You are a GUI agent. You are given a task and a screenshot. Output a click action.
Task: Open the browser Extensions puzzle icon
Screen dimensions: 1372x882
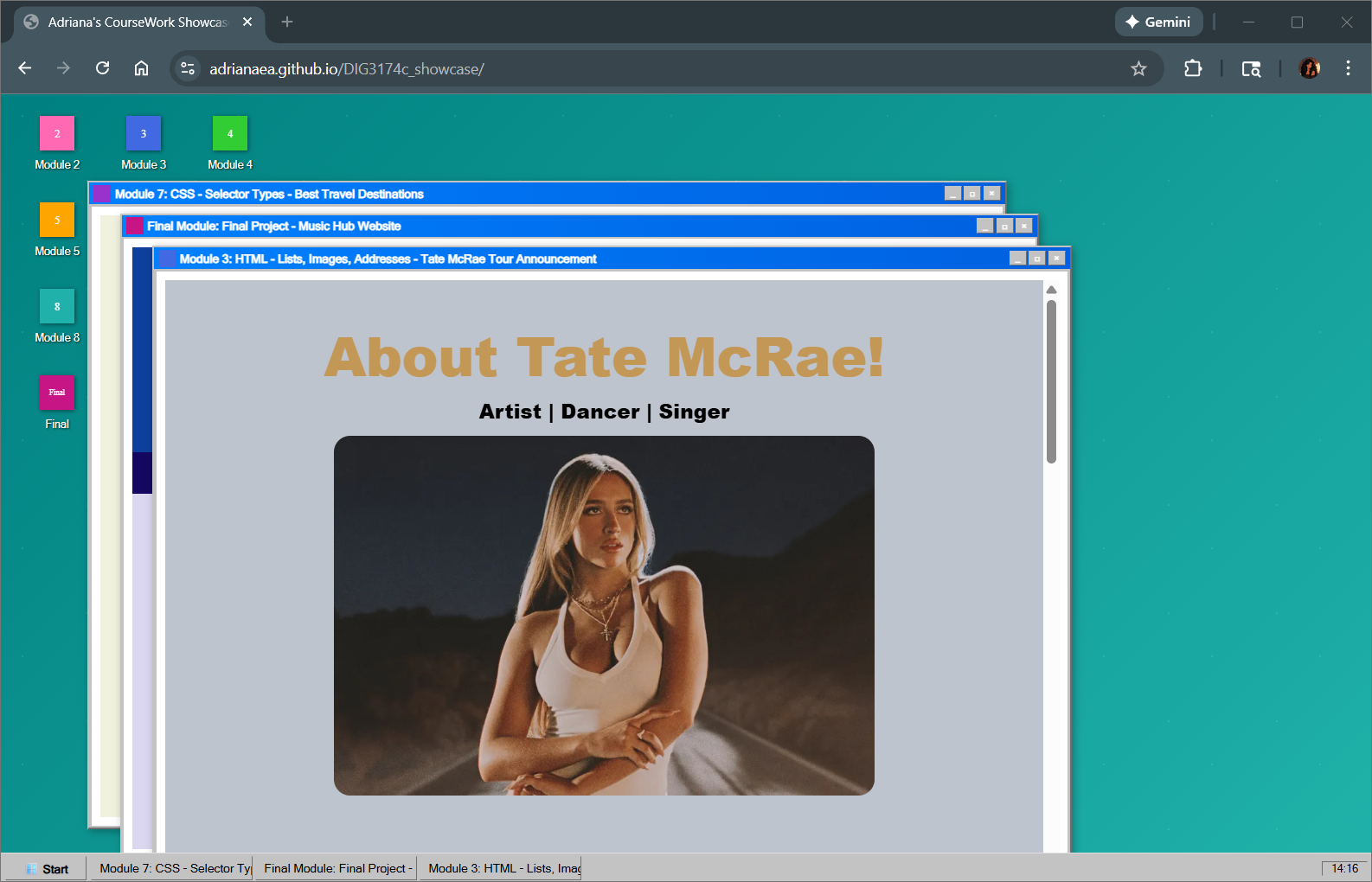click(1193, 68)
